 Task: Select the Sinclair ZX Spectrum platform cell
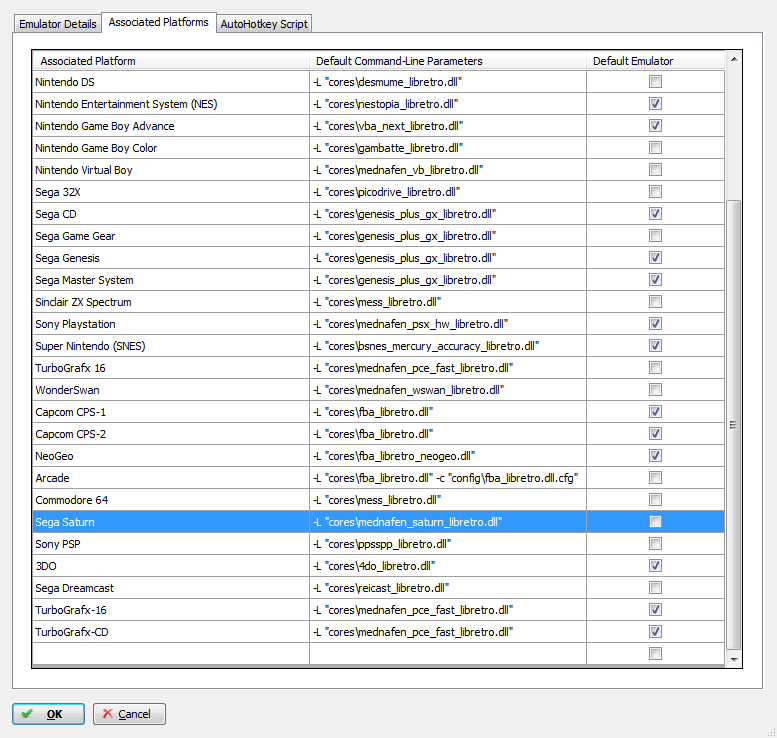(171, 302)
